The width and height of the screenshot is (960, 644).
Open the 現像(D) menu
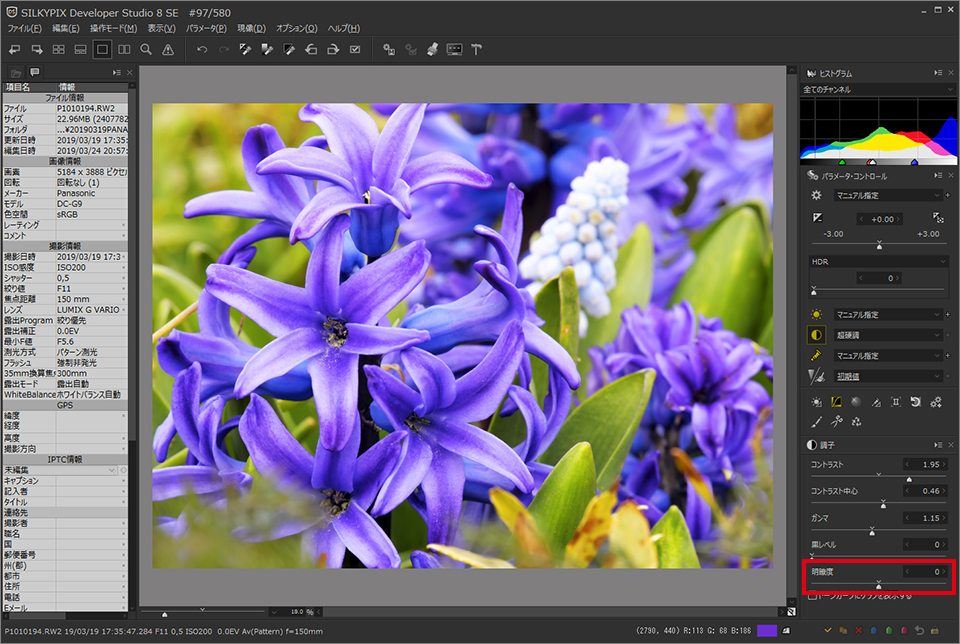tap(251, 28)
